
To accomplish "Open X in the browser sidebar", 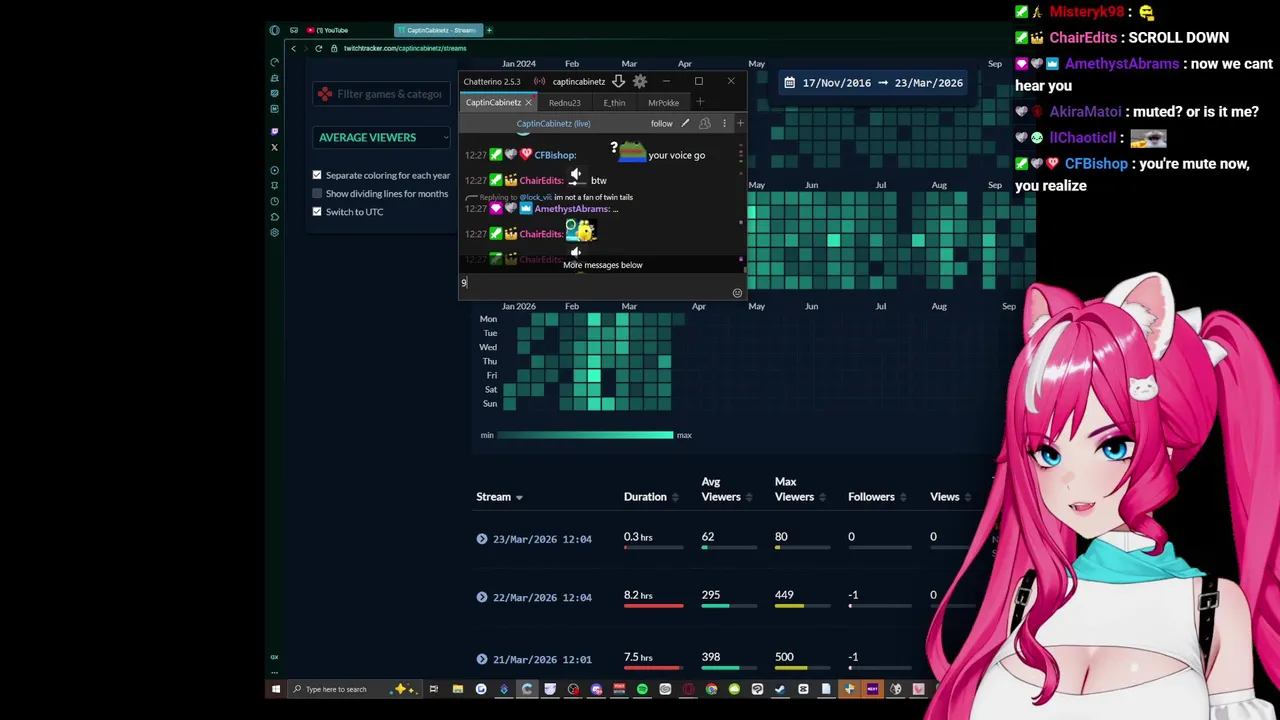I will tap(274, 147).
